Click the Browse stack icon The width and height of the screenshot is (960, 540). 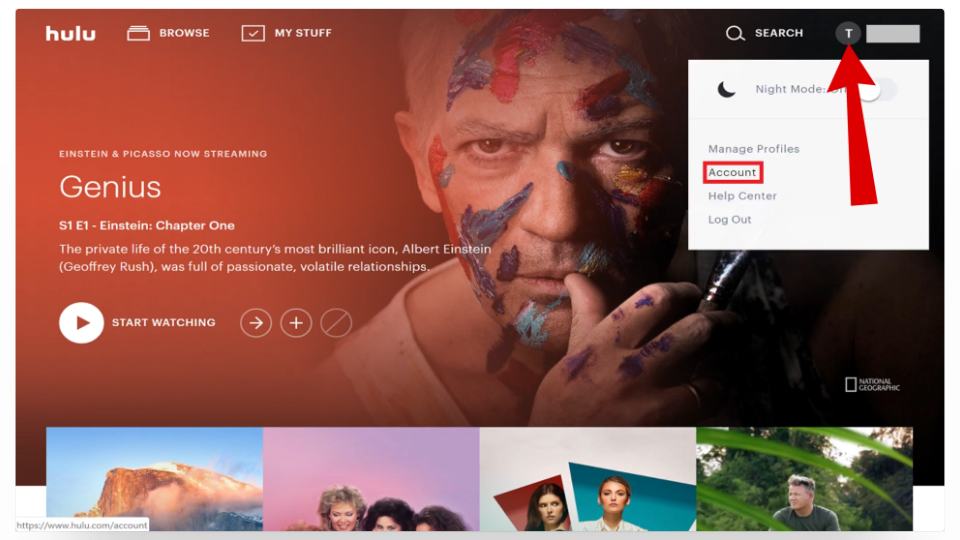coord(138,33)
